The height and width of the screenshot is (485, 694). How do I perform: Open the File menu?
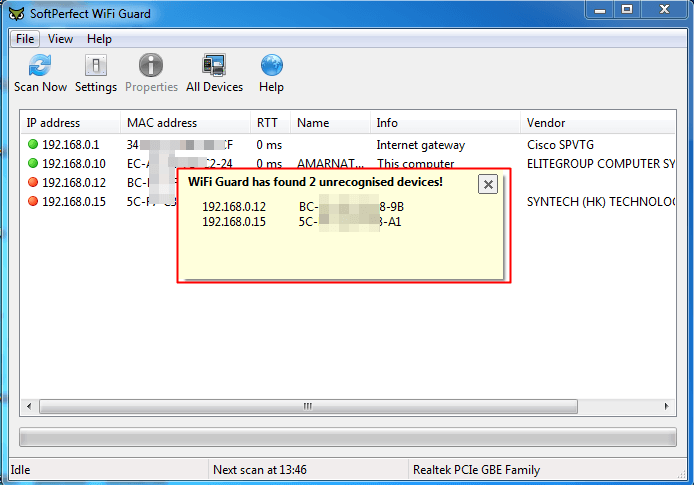[x=25, y=39]
